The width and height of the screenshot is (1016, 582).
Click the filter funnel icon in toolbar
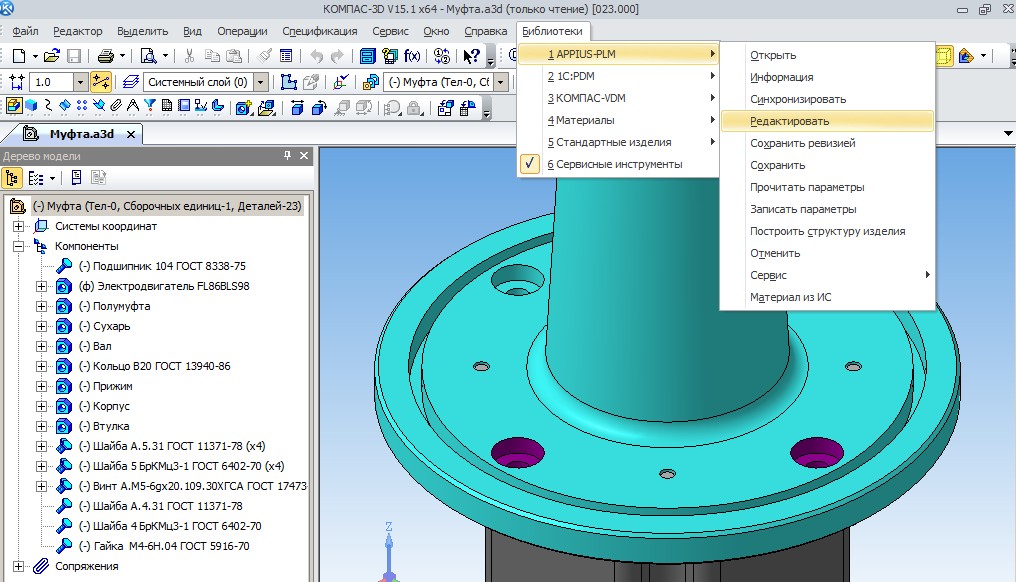pos(151,106)
